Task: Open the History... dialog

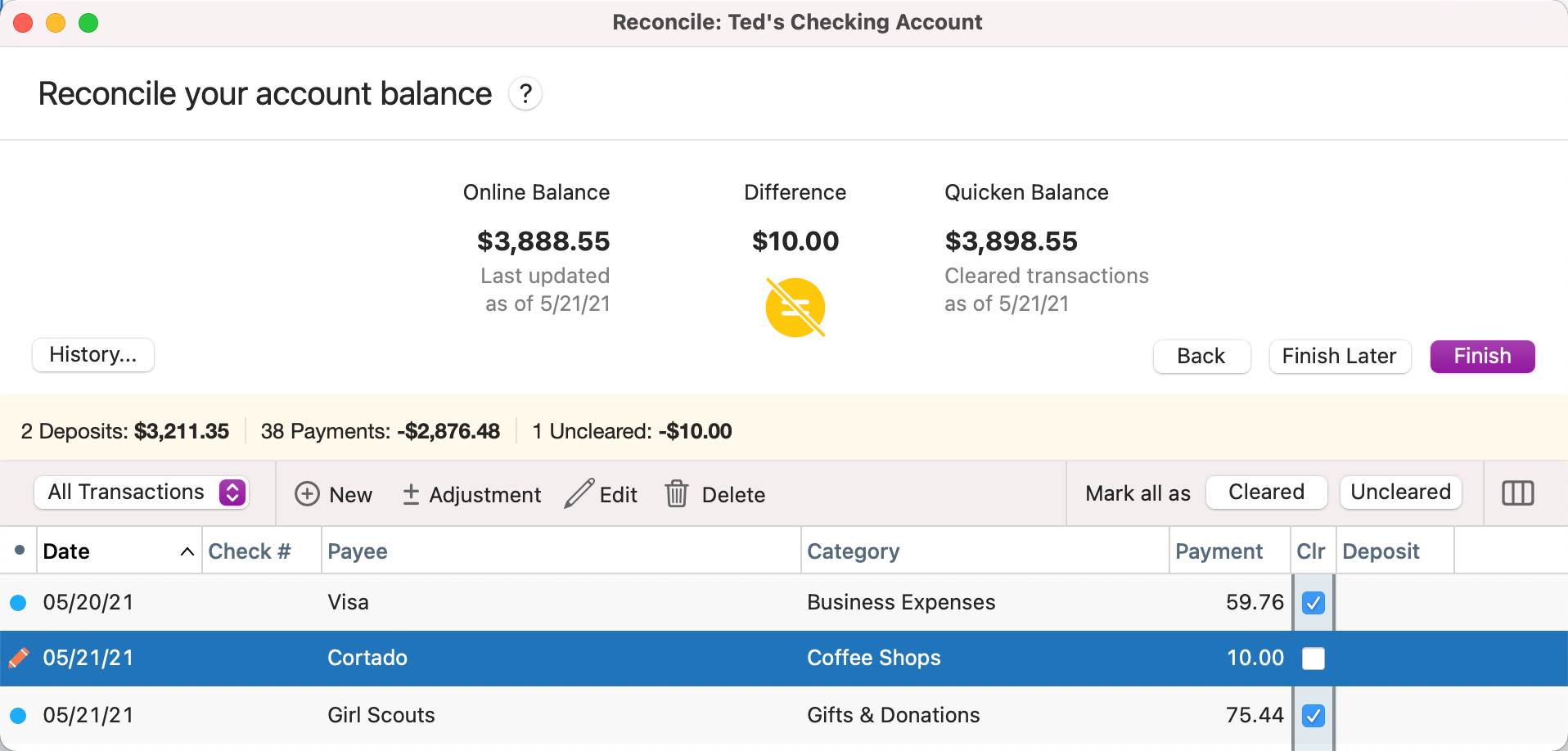Action: tap(93, 355)
